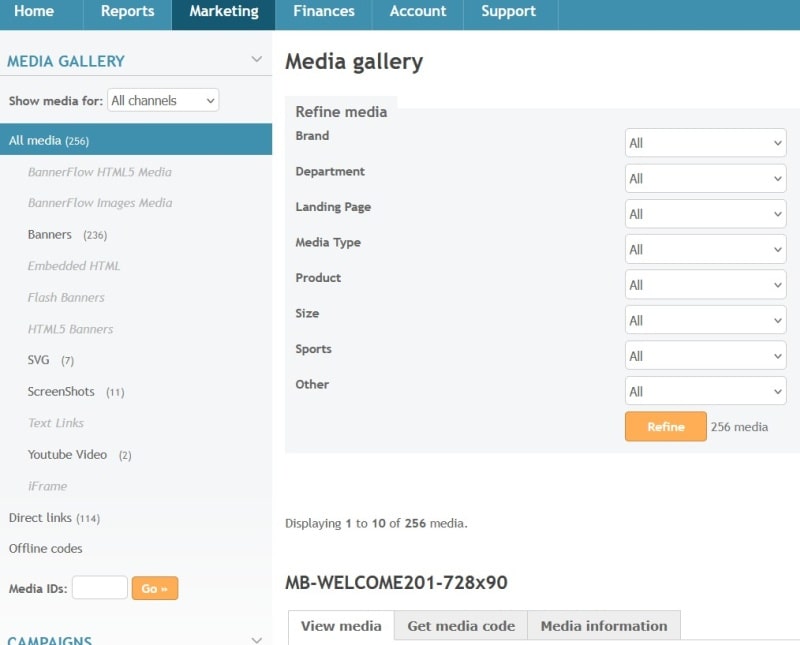Select Offline codes in the sidebar
This screenshot has height=645, width=800.
pos(45,549)
